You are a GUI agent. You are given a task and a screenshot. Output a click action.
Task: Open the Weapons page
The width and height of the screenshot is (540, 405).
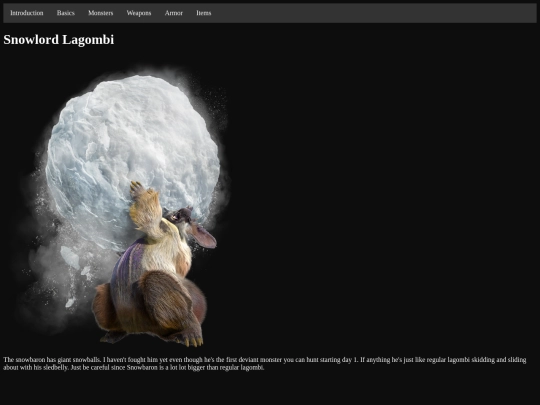click(x=139, y=13)
